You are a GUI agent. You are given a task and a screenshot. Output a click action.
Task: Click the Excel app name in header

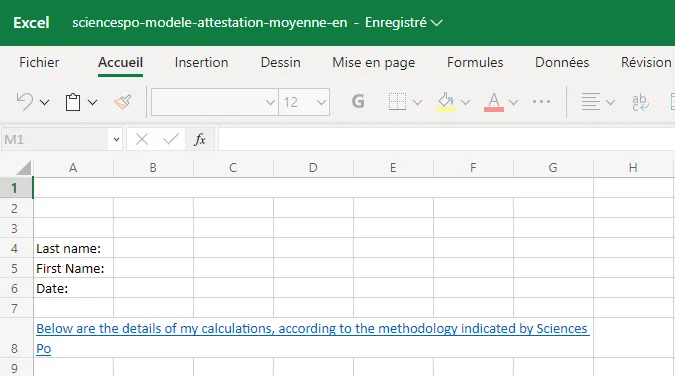coord(31,22)
